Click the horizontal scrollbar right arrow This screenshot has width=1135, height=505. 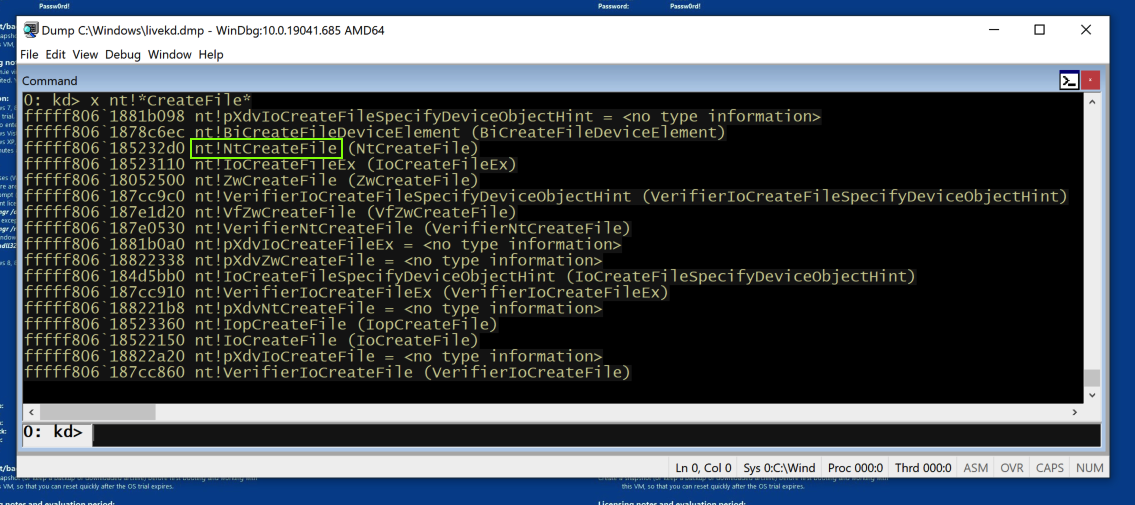pyautogui.click(x=1075, y=412)
